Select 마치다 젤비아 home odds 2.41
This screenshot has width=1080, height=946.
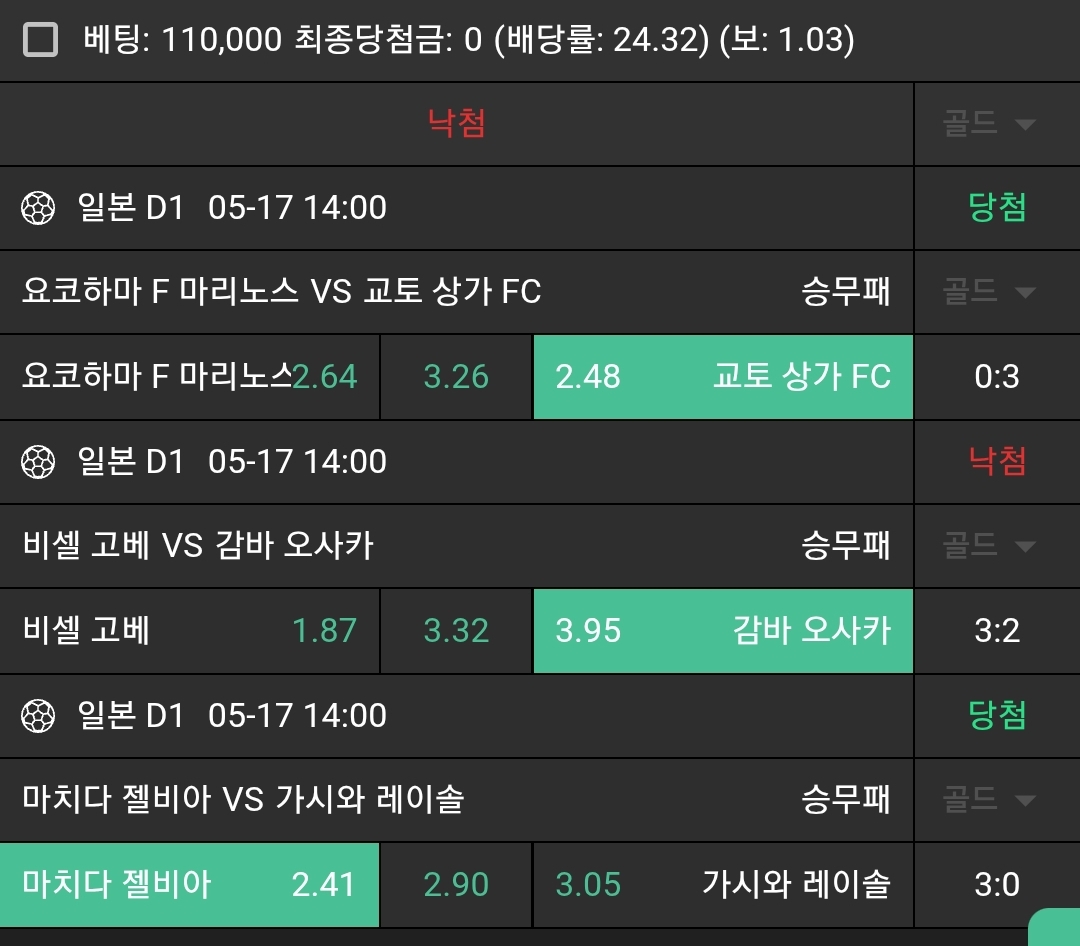tap(190, 885)
